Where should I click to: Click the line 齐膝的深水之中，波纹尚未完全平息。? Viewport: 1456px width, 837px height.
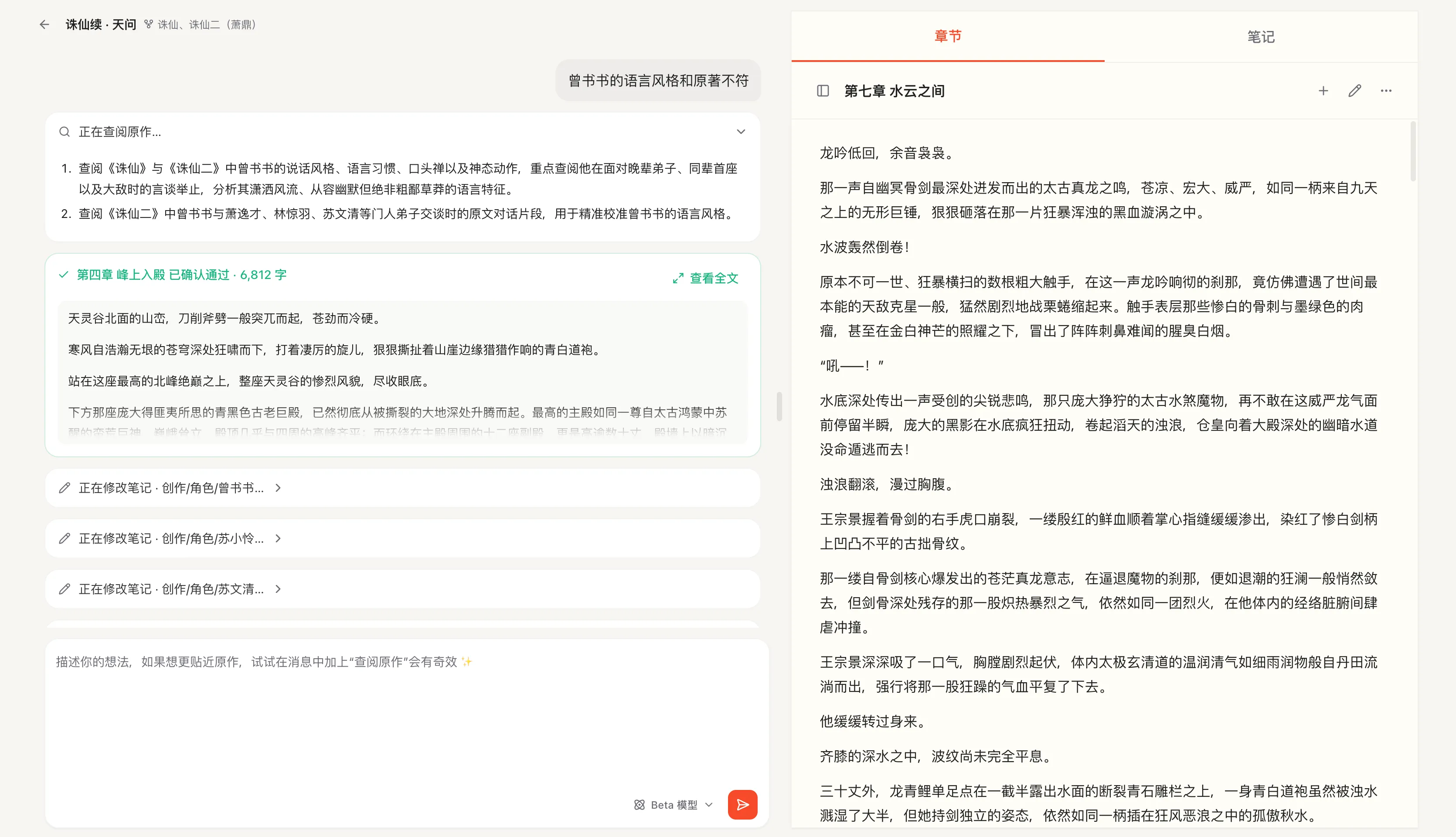click(x=937, y=756)
